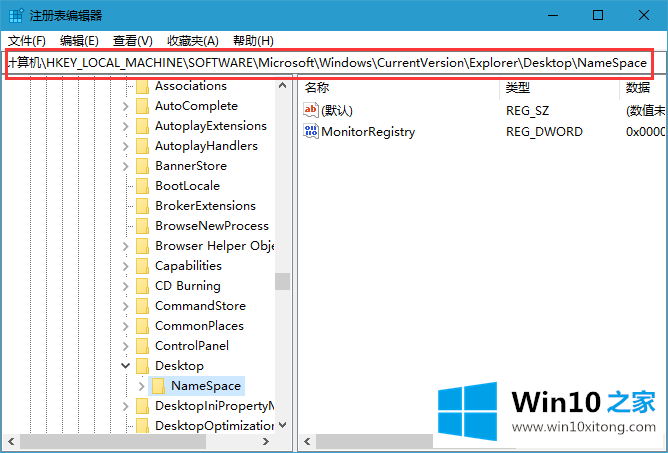Expand the CD Burning key
This screenshot has height=453, width=668.
(126, 286)
